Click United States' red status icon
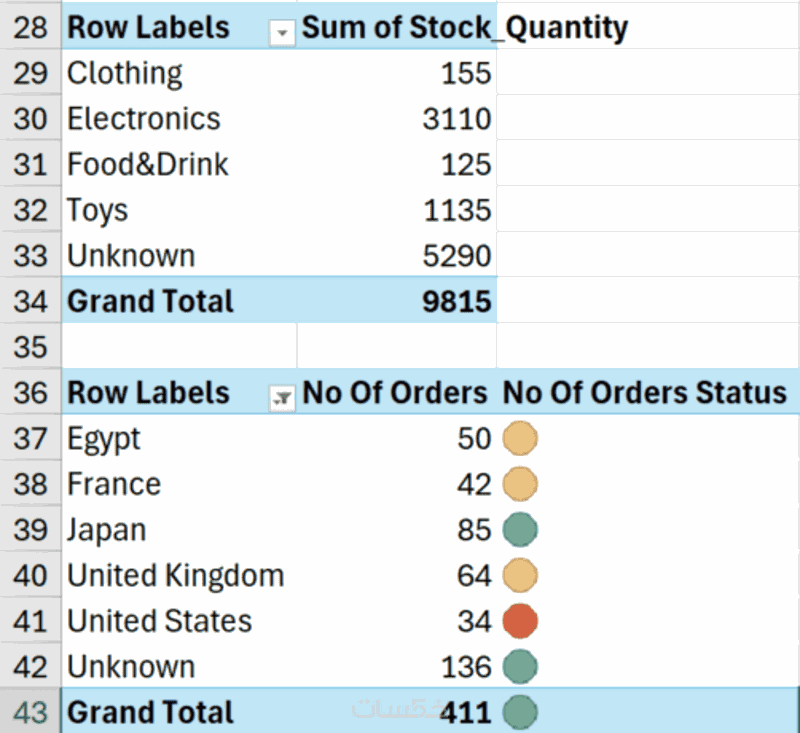This screenshot has height=733, width=800. [520, 621]
